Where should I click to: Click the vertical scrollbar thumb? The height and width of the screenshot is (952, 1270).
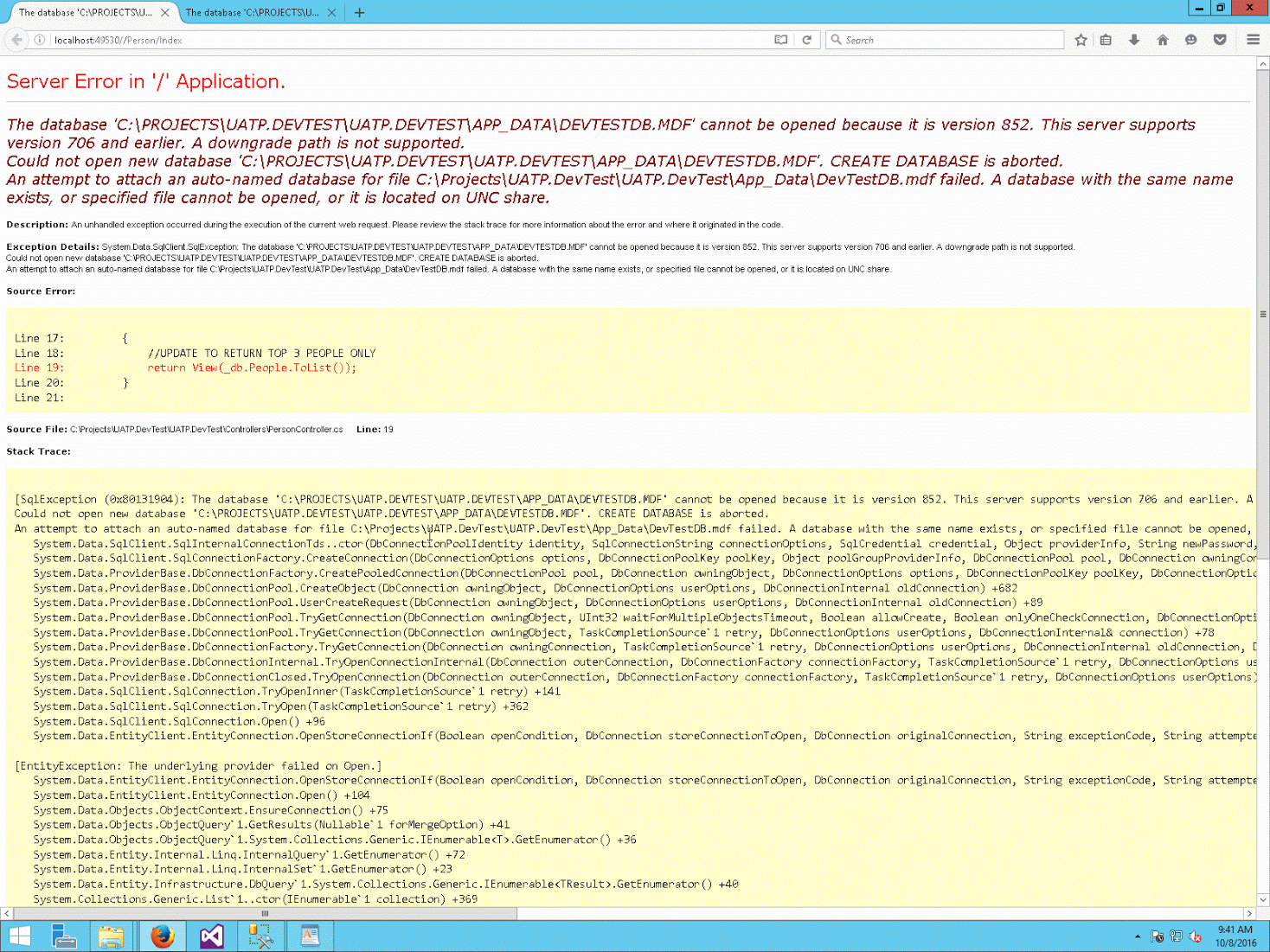pyautogui.click(x=1263, y=315)
